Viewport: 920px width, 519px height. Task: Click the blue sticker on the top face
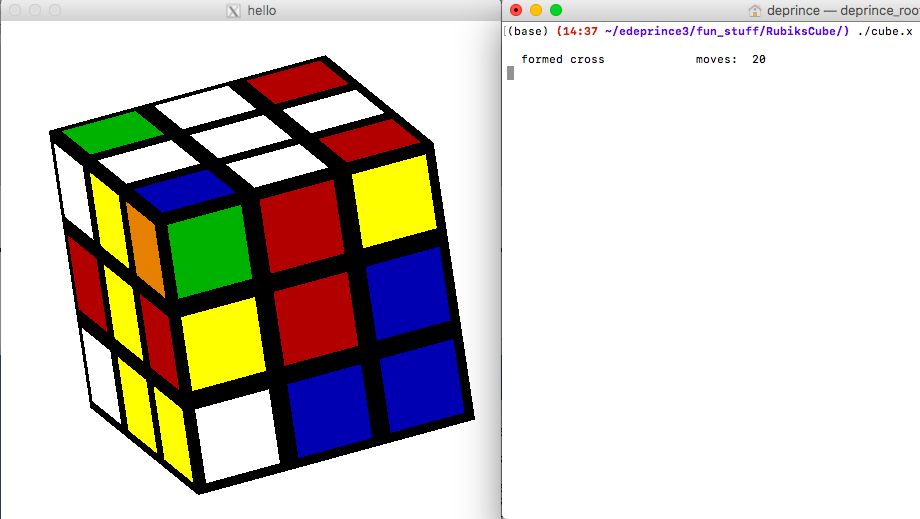185,189
